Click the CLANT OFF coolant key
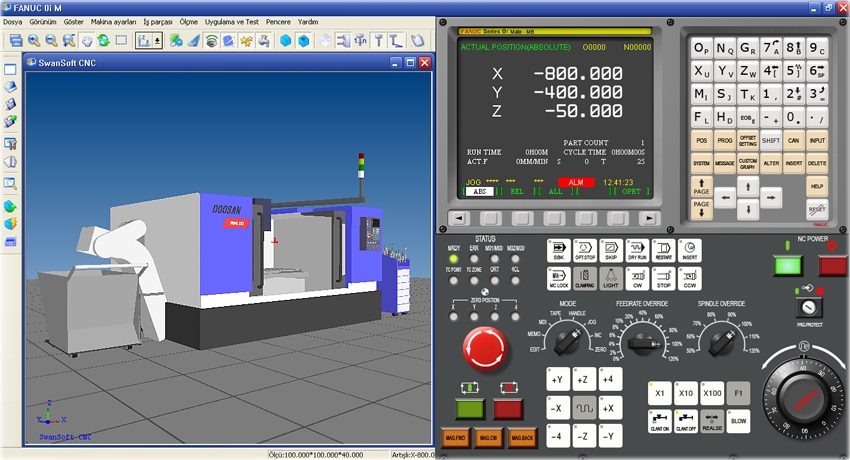Viewport: 850px width, 460px height. [686, 422]
